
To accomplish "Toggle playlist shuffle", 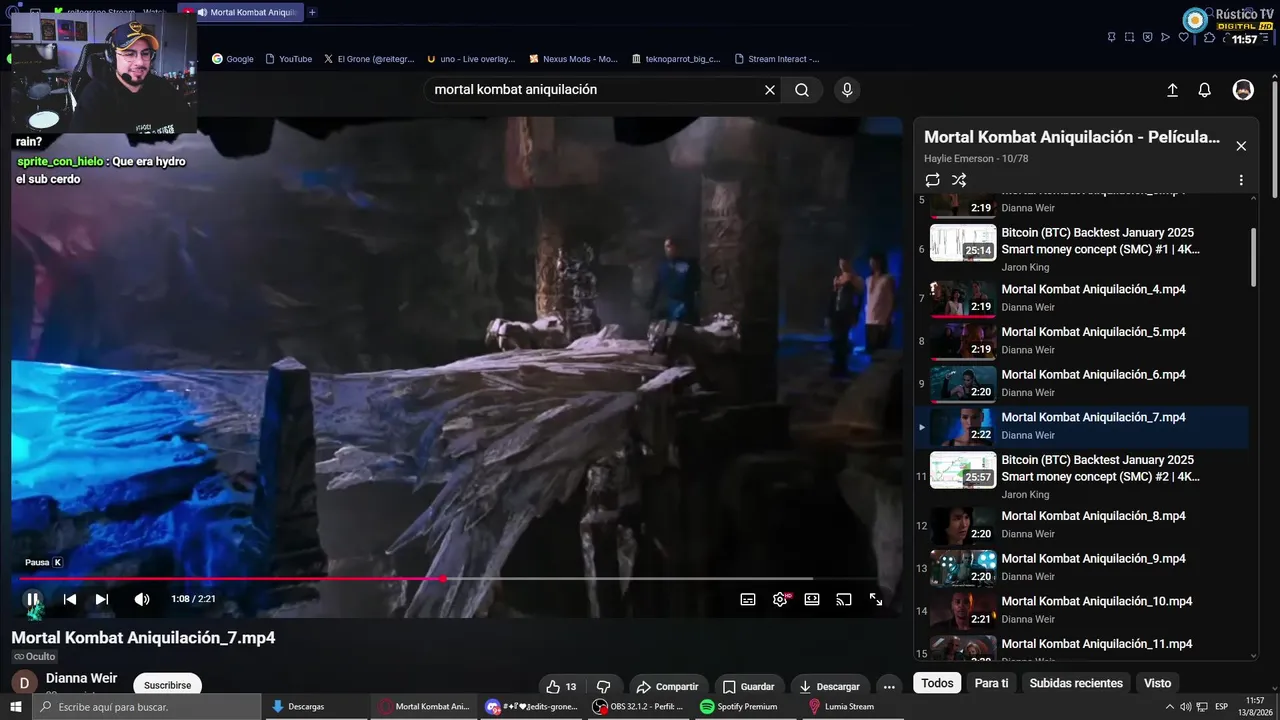I will (x=959, y=180).
